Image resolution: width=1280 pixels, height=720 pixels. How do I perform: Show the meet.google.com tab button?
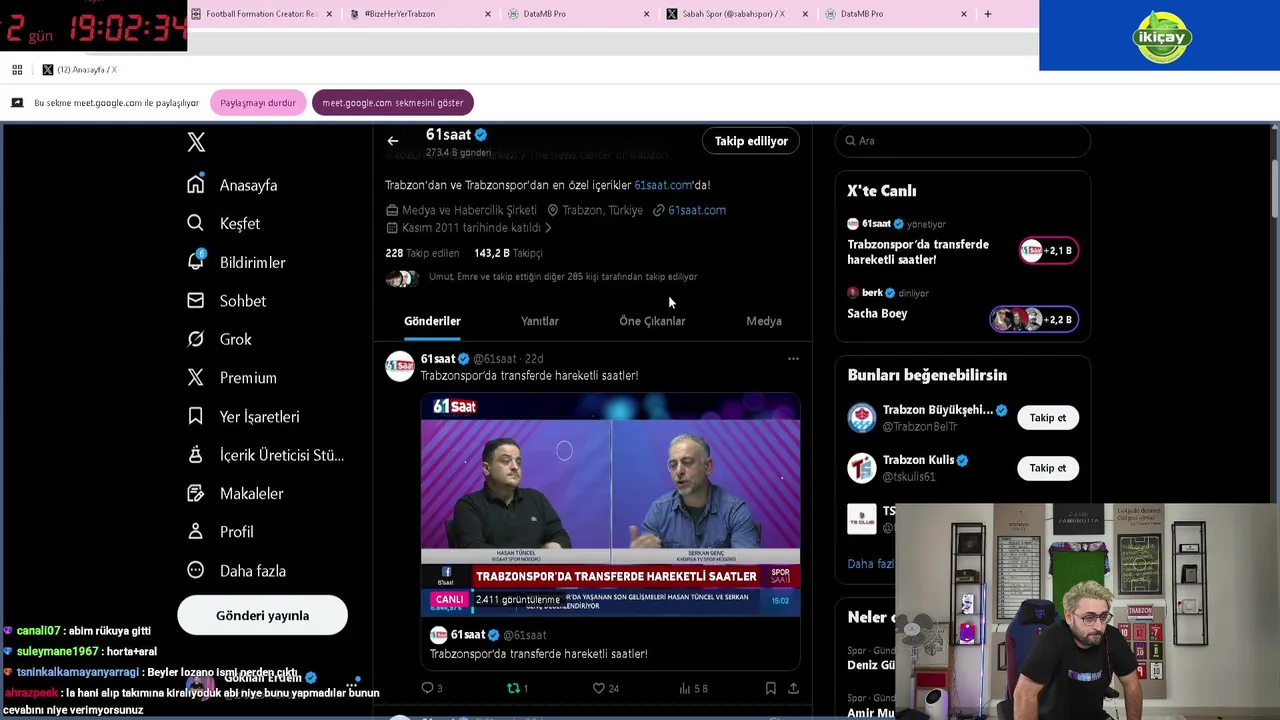point(393,103)
